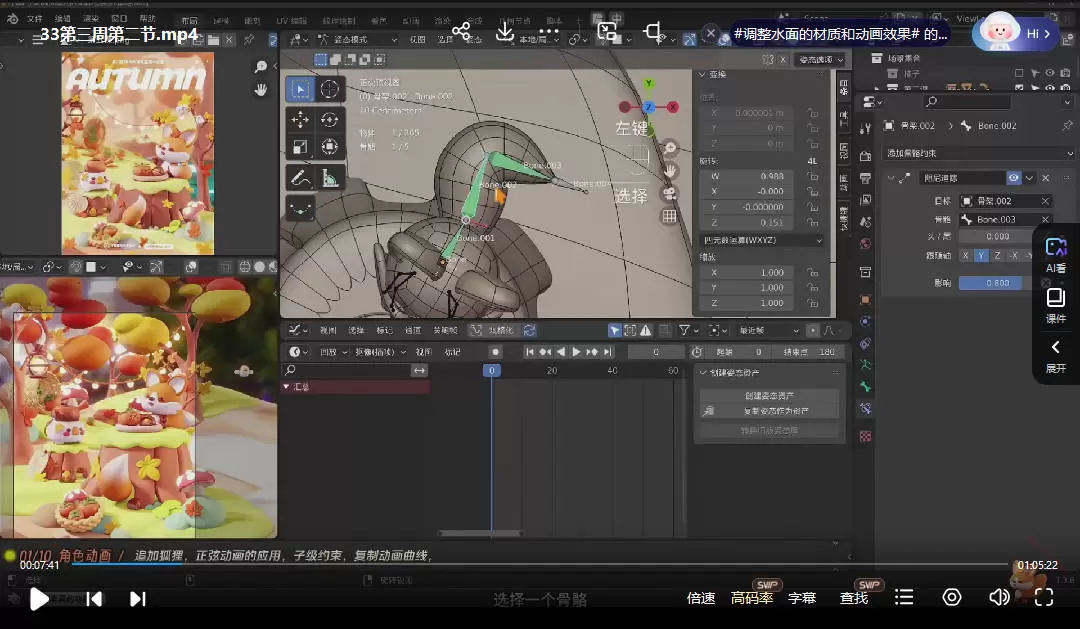
Task: Toggle constraint visibility eye icon
Action: pos(1014,178)
